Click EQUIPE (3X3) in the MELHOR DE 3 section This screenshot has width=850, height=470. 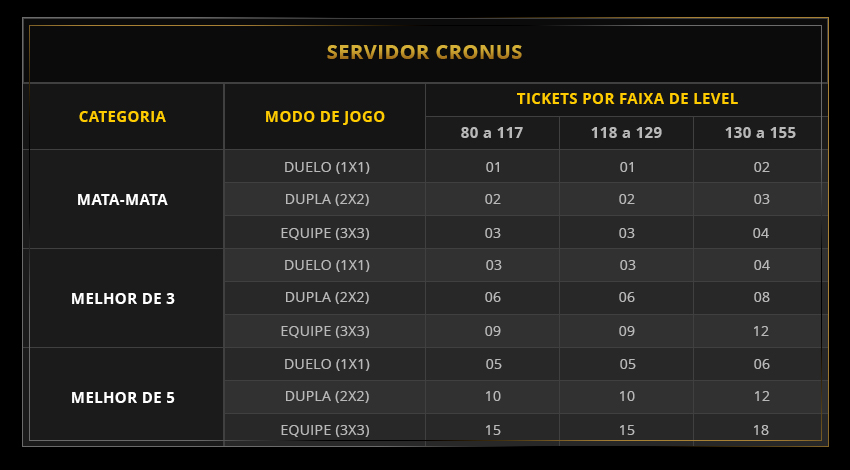[326, 331]
